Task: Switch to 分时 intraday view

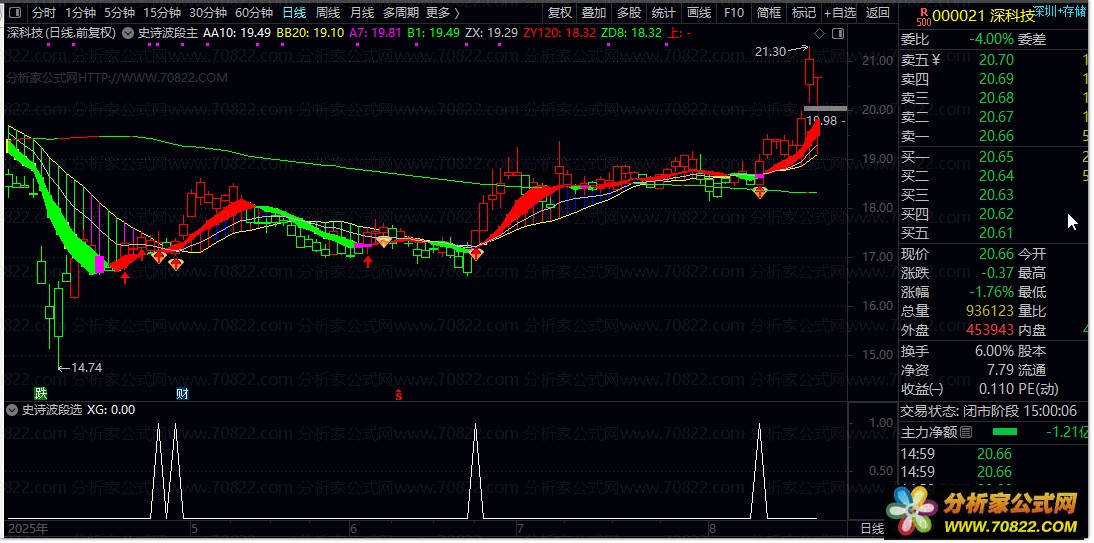Action: (44, 12)
